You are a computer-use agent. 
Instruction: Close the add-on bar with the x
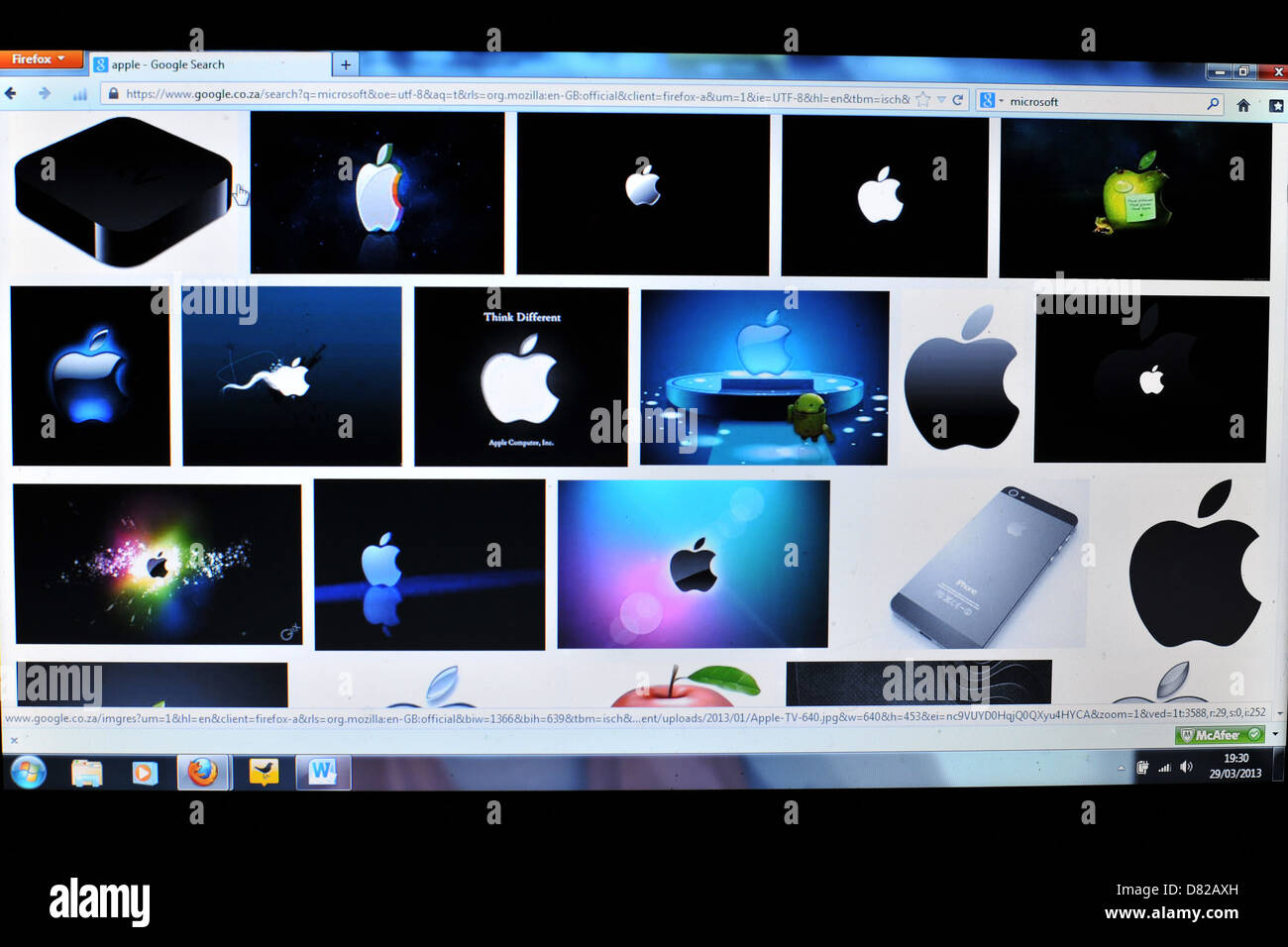[x=14, y=740]
